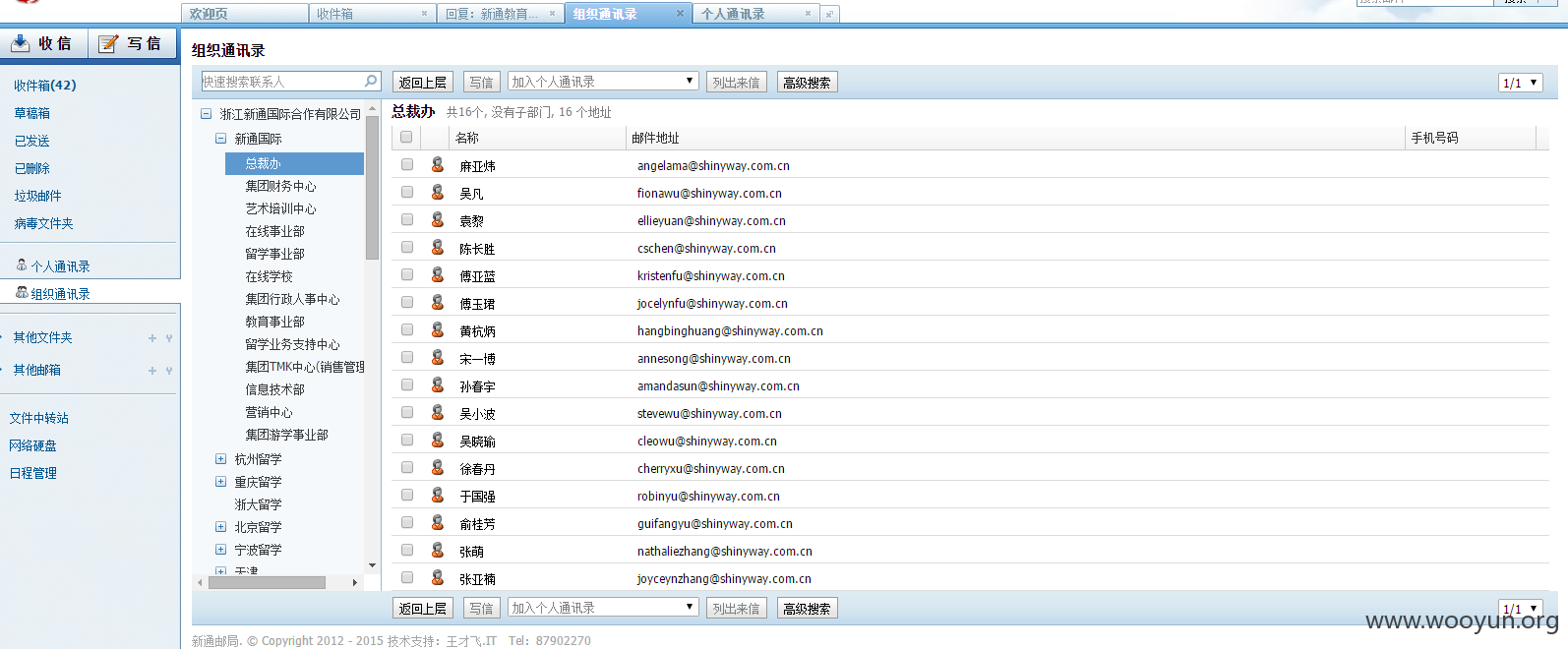This screenshot has height=649, width=1568.
Task: Collapse the 新通国际 tree node
Action: 221,139
